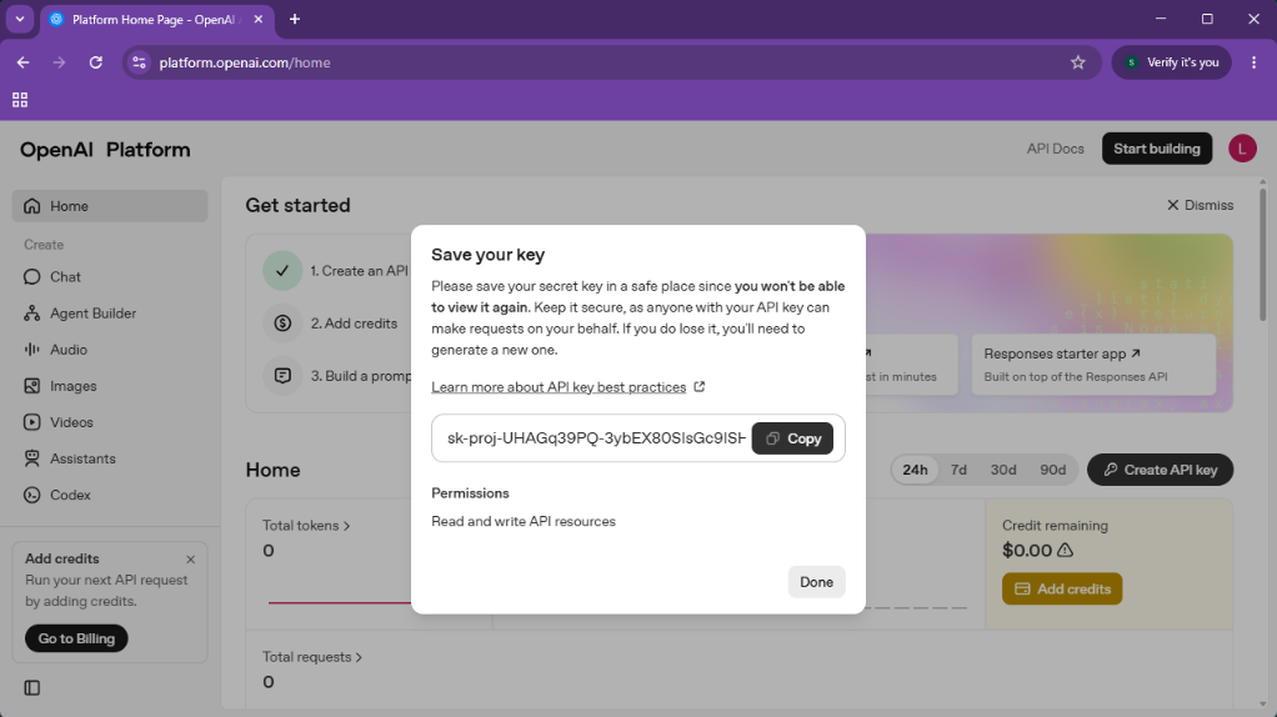The height and width of the screenshot is (717, 1277).
Task: Click the API key text field
Action: click(596, 438)
